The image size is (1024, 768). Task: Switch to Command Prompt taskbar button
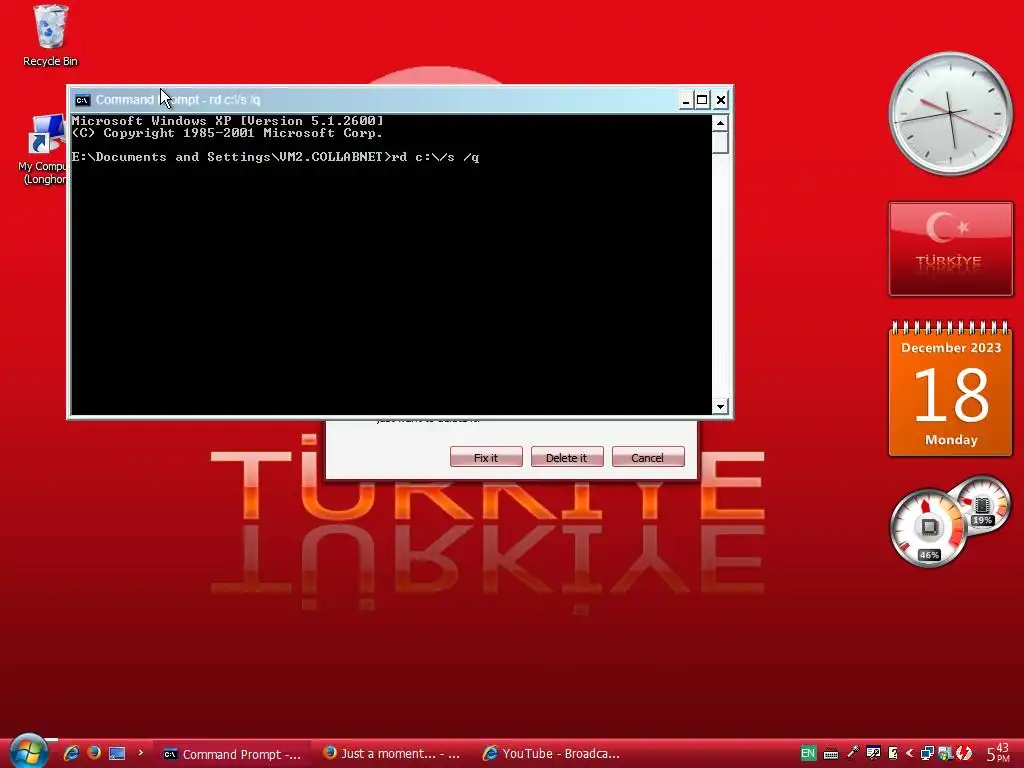coord(231,754)
